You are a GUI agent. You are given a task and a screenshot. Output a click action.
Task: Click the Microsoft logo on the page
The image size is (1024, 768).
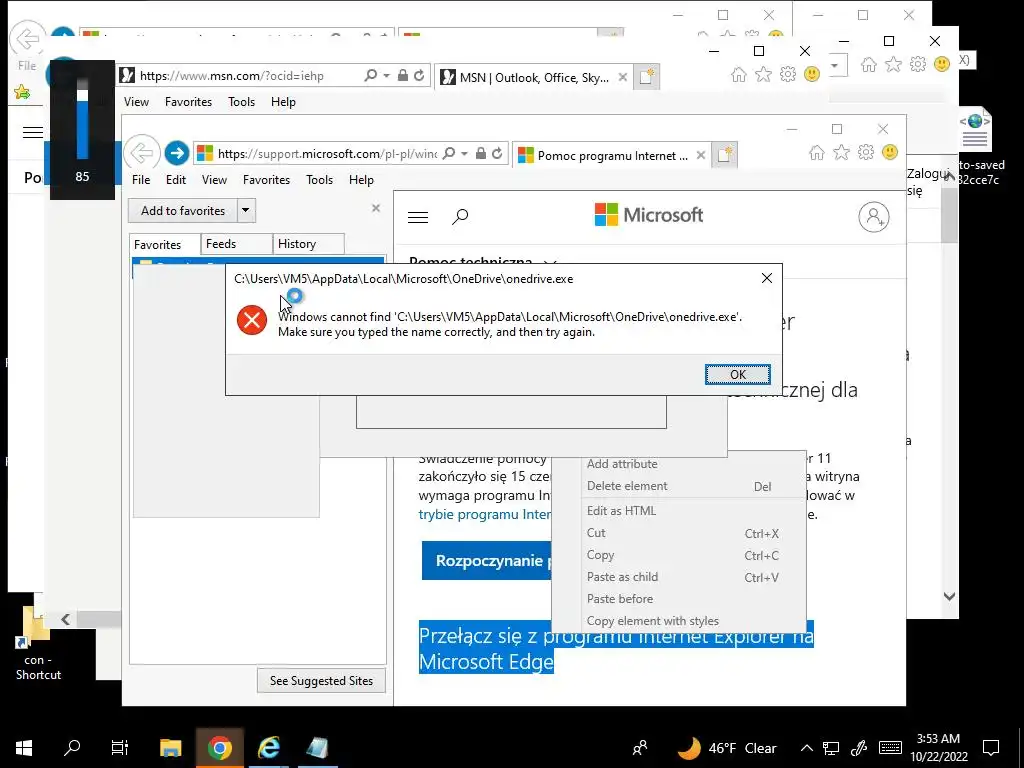pyautogui.click(x=648, y=215)
